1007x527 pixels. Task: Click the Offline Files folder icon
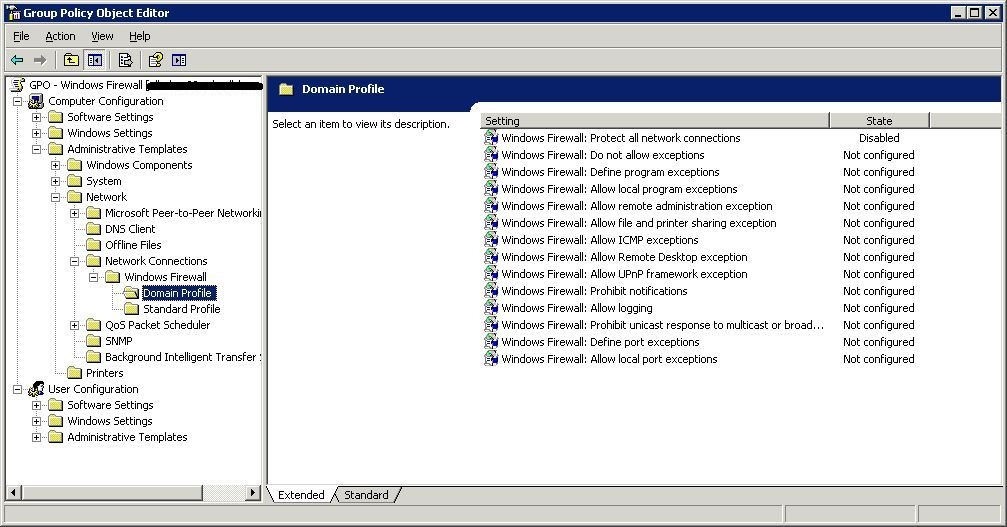94,245
